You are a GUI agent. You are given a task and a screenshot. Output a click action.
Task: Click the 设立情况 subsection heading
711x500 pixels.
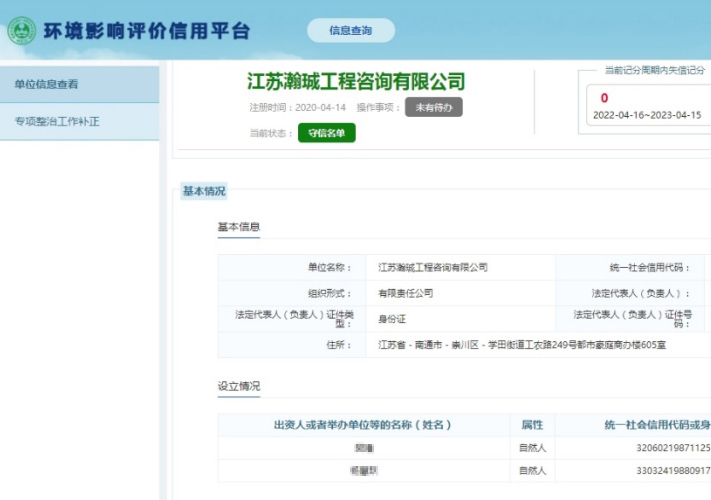[x=239, y=386]
